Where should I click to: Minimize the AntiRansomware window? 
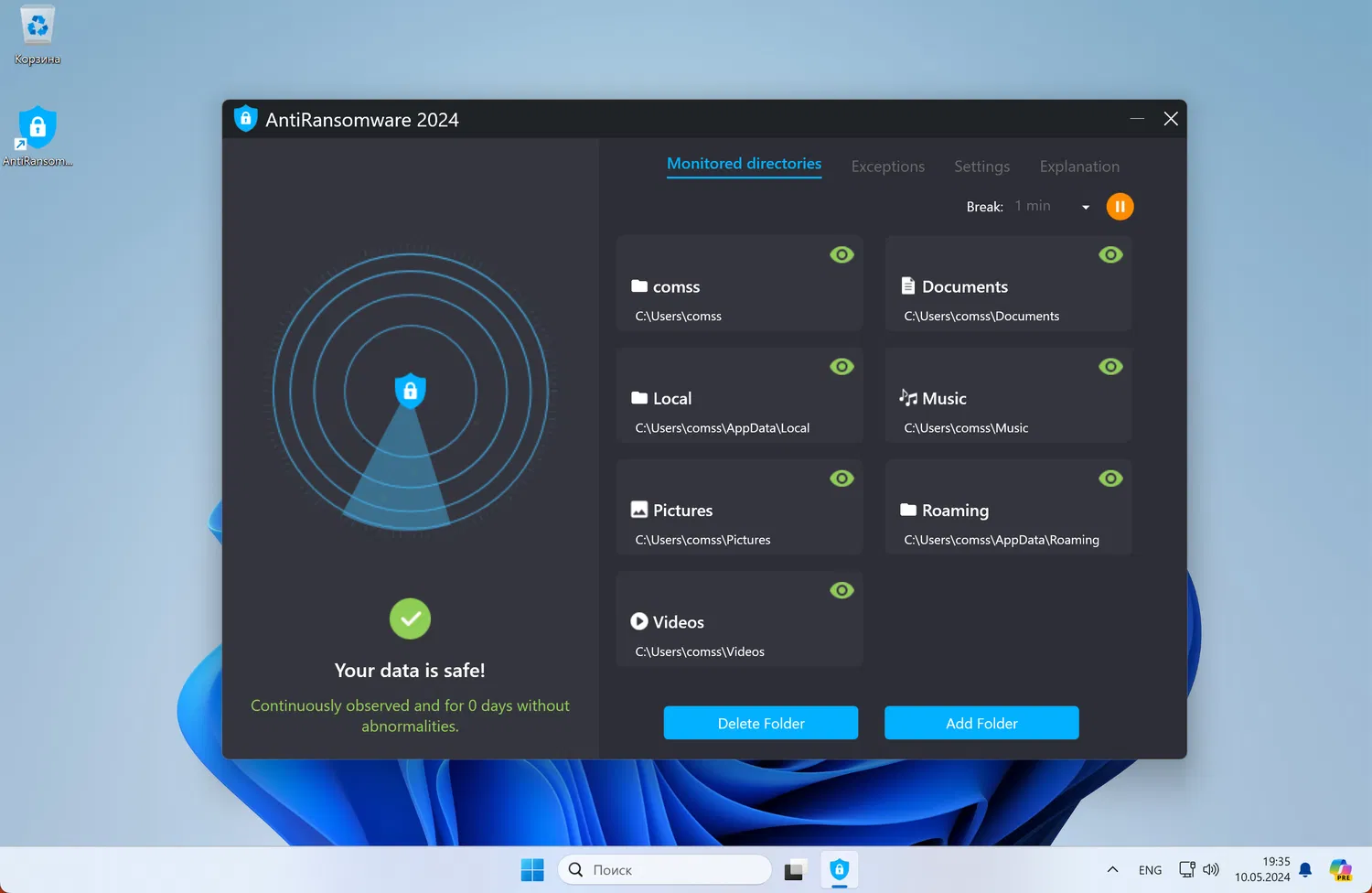point(1137,119)
